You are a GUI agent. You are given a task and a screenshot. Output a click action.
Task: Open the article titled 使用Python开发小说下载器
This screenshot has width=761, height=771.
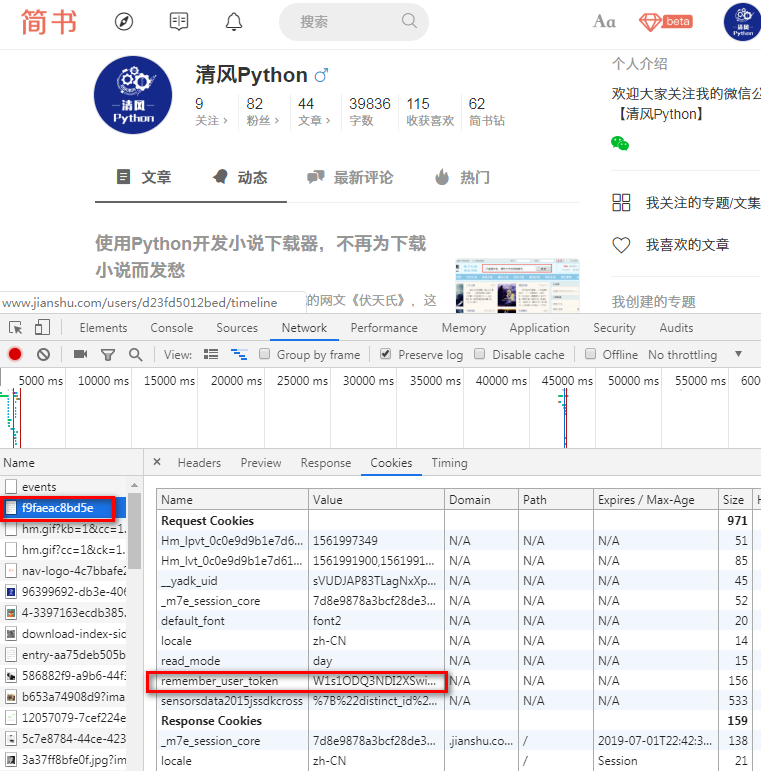[x=261, y=257]
